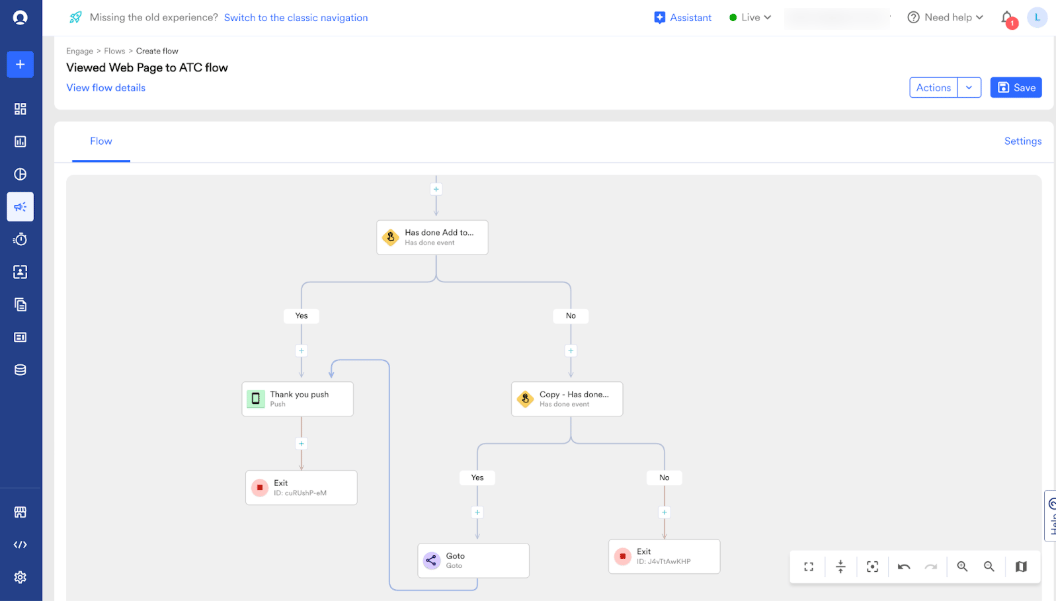Expand the Actions dropdown arrow

pos(969,88)
